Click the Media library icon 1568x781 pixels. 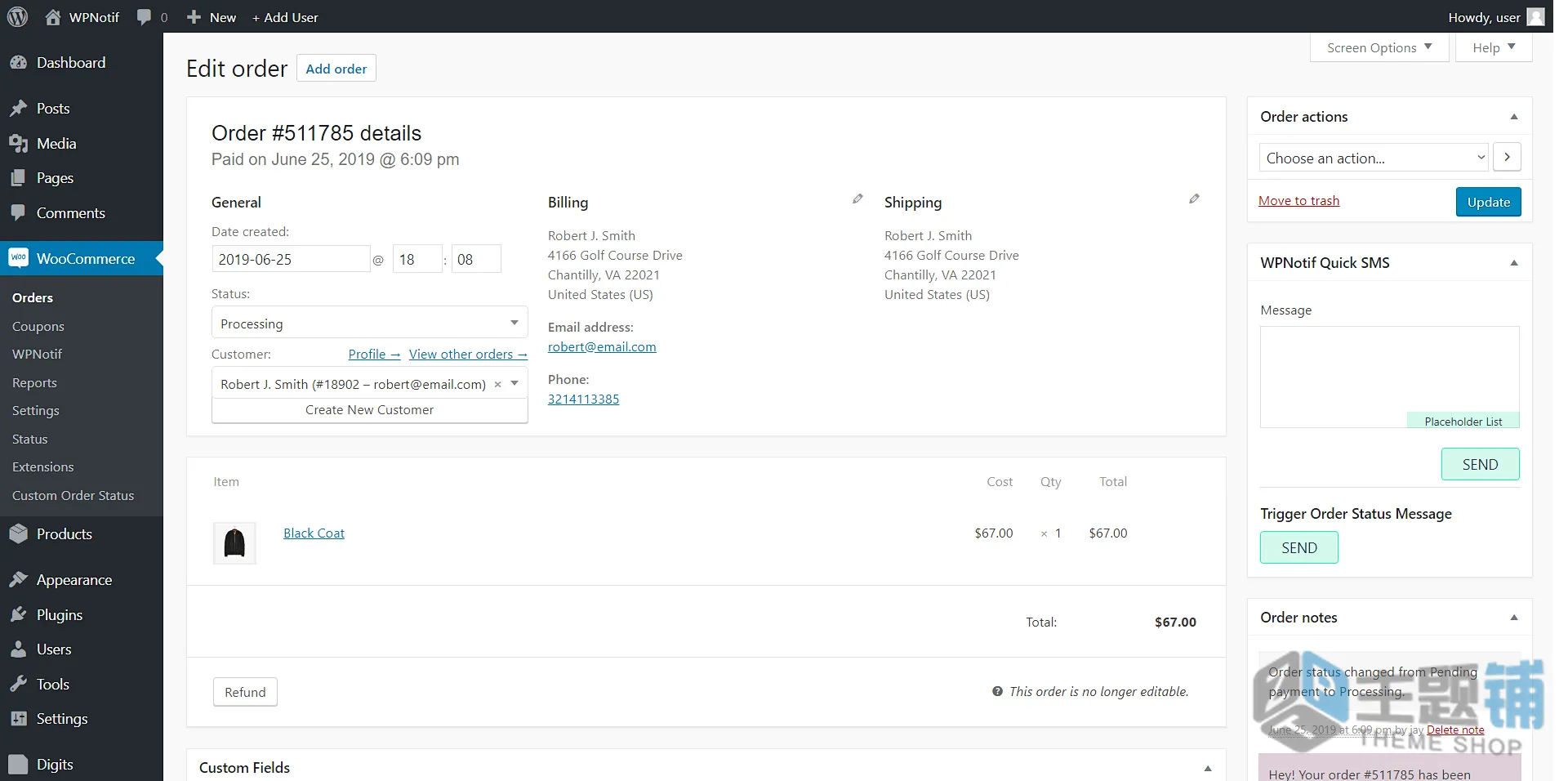tap(18, 144)
